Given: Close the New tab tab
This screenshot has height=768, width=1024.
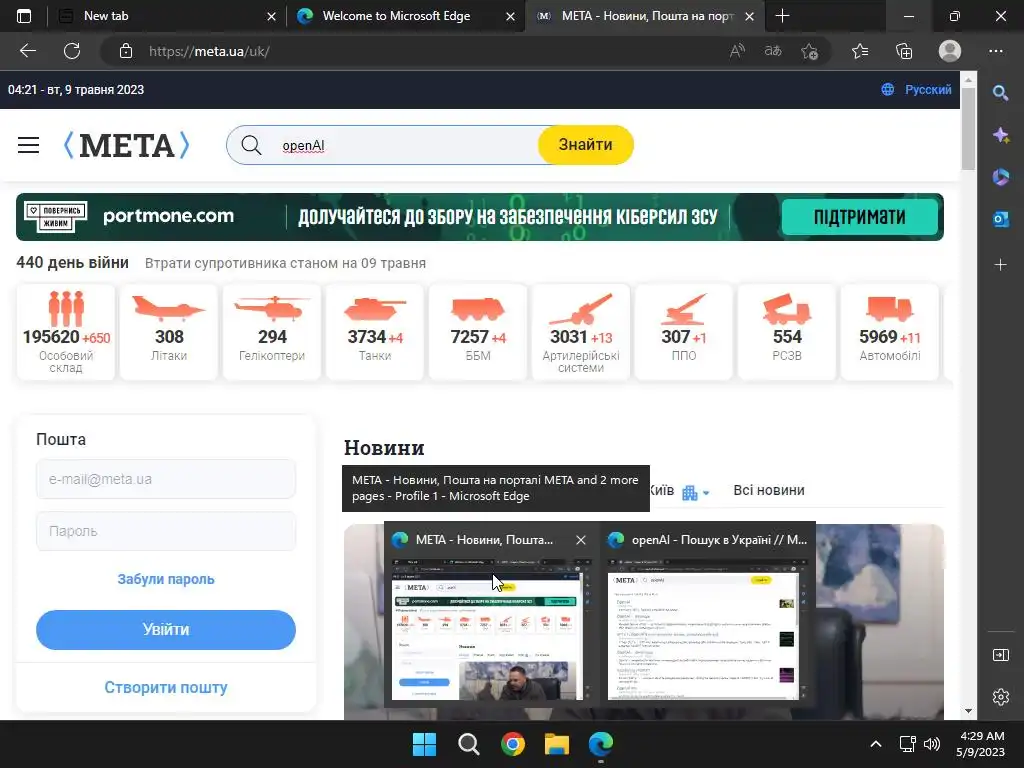Looking at the screenshot, I should (x=272, y=16).
